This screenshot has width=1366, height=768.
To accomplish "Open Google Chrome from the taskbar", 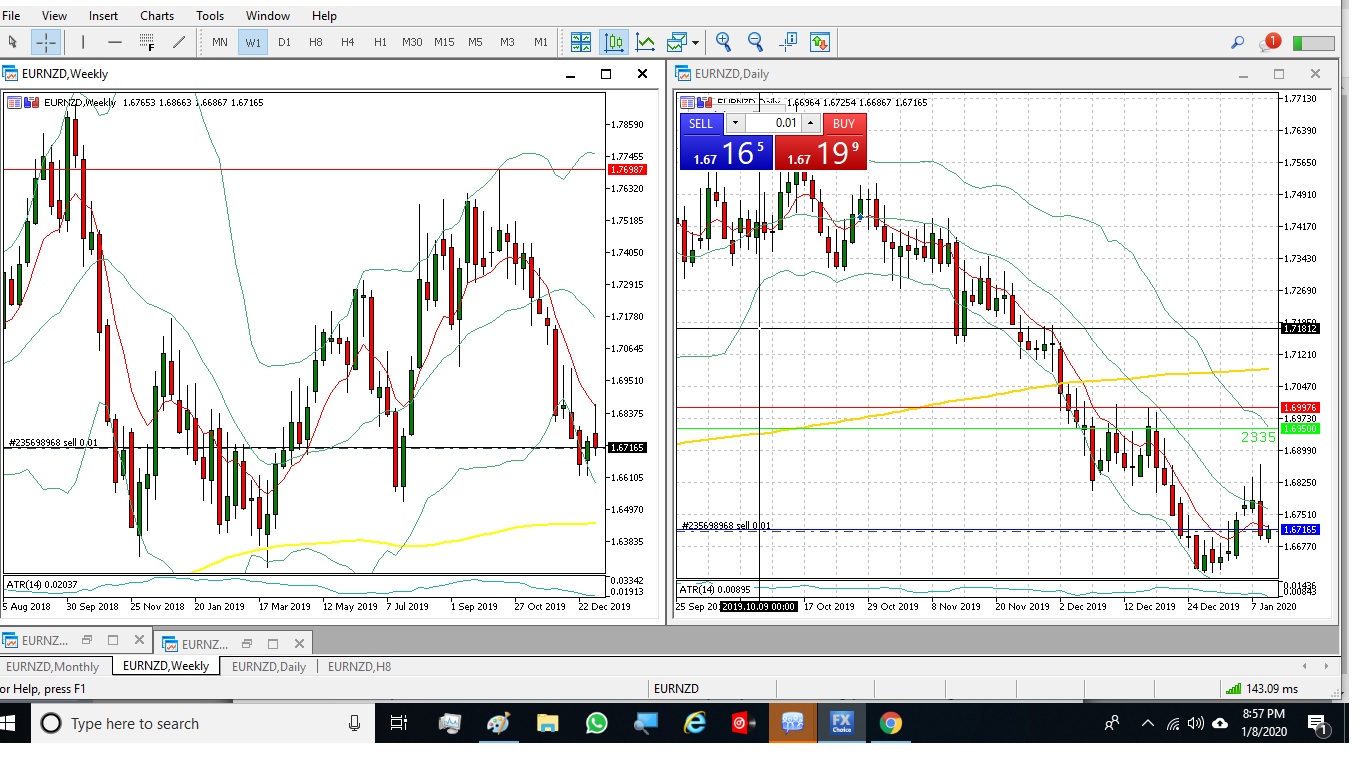I will [x=890, y=723].
